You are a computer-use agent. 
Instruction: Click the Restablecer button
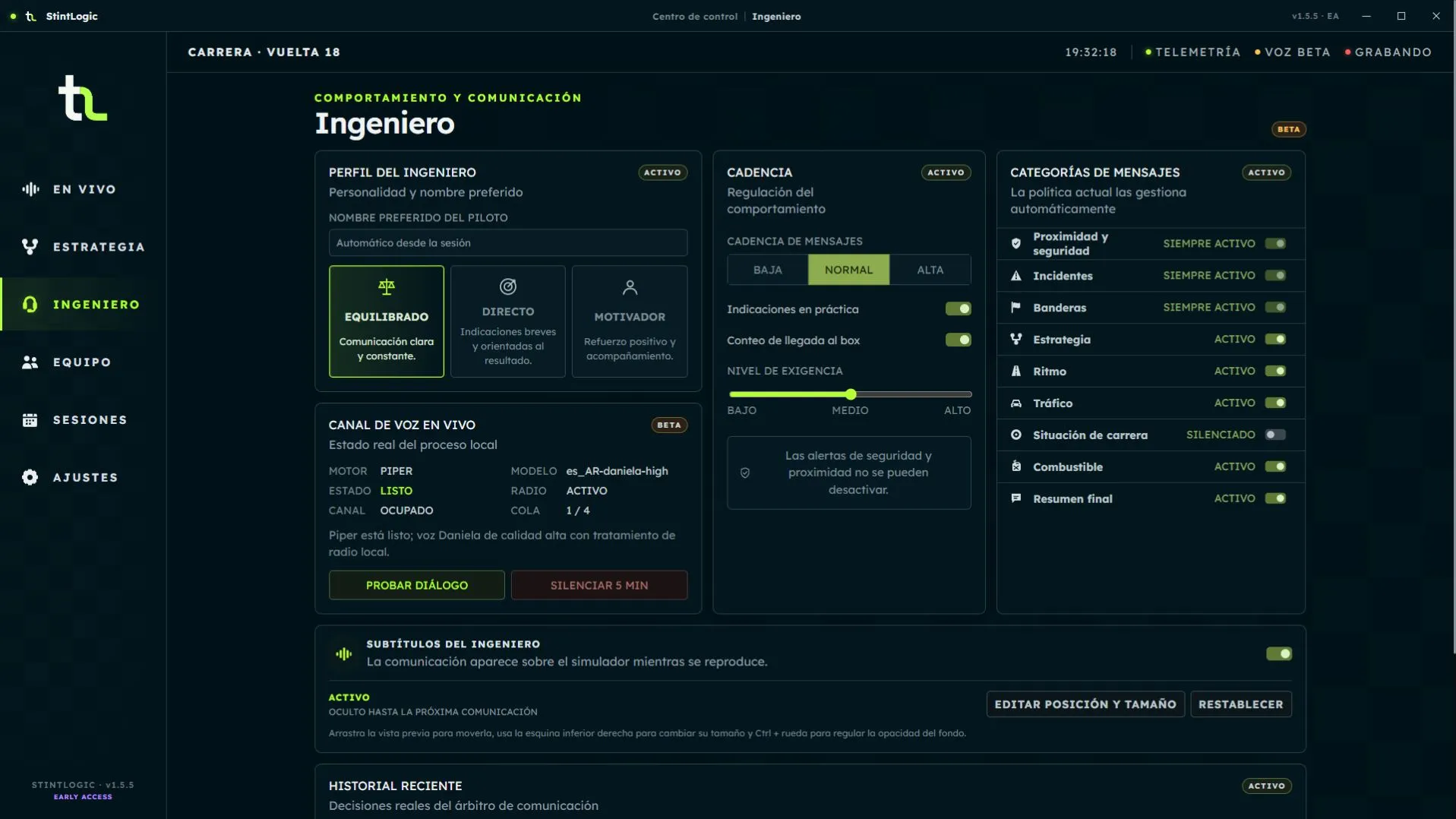pos(1241,704)
